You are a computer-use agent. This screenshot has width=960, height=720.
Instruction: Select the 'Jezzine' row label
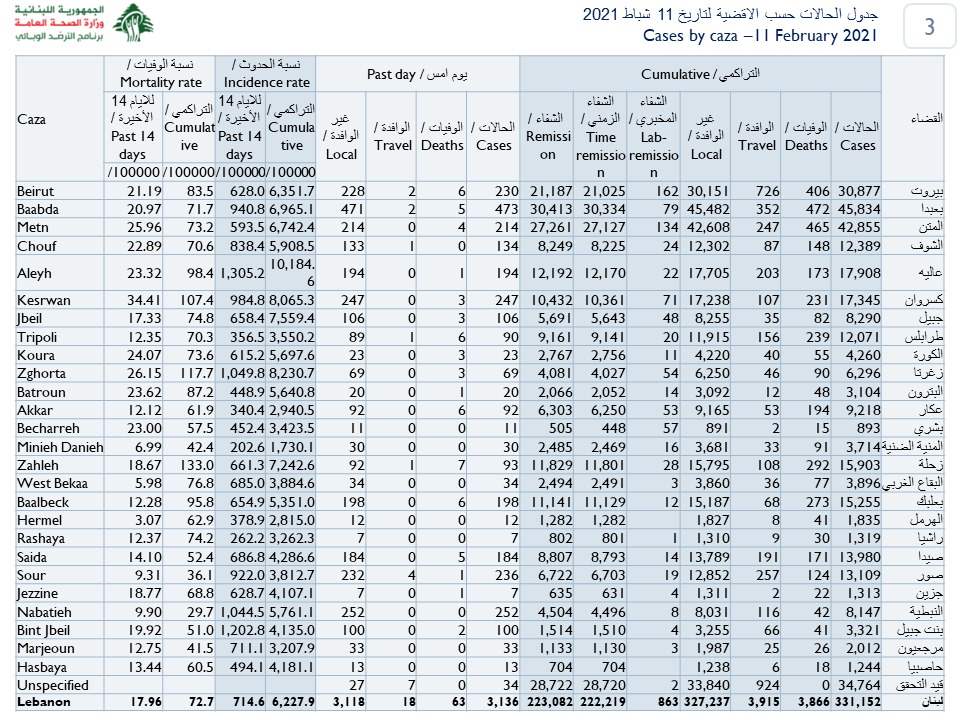pyautogui.click(x=37, y=593)
